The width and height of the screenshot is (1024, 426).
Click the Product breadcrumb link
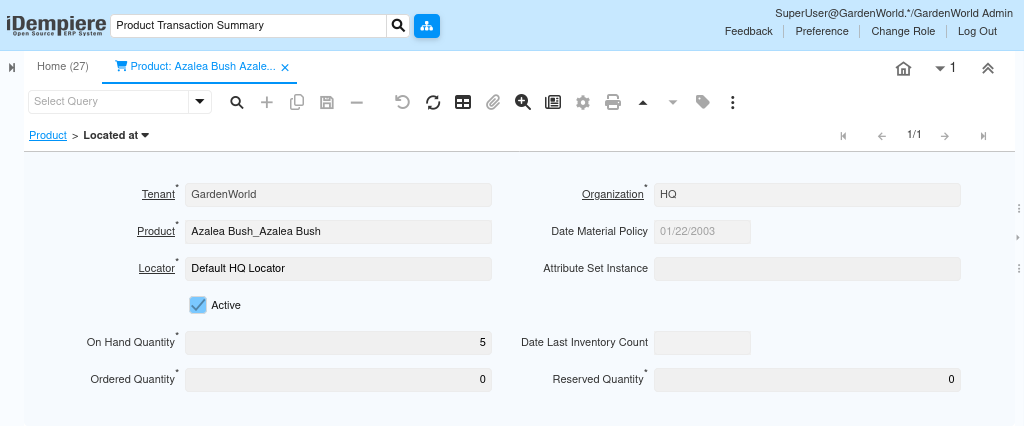click(48, 135)
